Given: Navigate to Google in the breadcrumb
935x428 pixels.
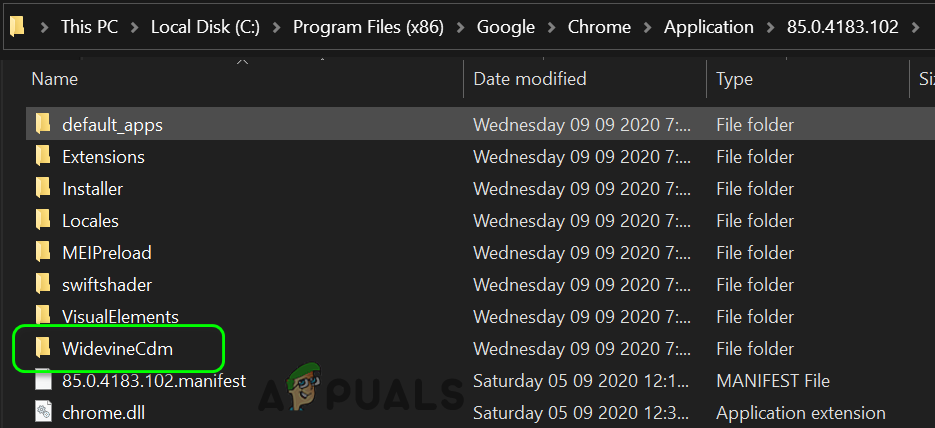Looking at the screenshot, I should [505, 27].
